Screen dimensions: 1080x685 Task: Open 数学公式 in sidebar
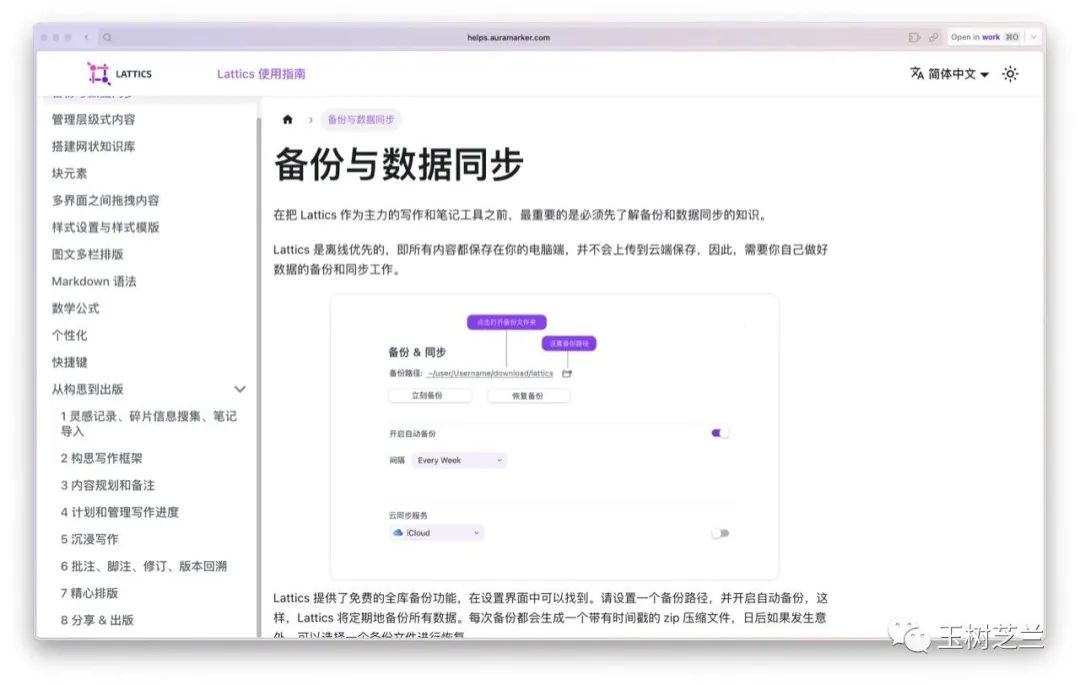point(76,308)
